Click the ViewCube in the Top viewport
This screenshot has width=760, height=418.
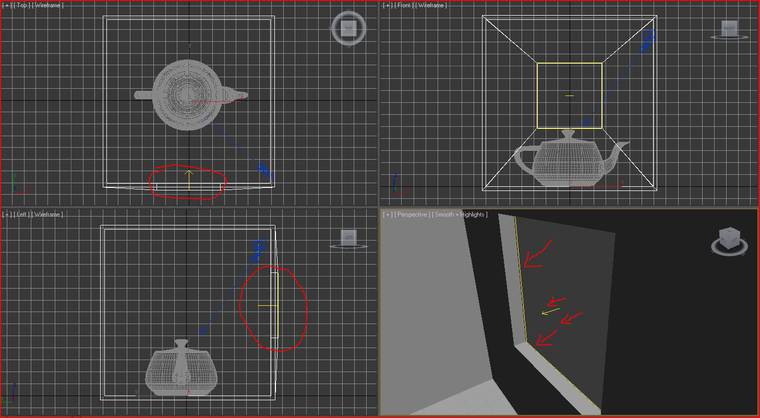(x=348, y=28)
